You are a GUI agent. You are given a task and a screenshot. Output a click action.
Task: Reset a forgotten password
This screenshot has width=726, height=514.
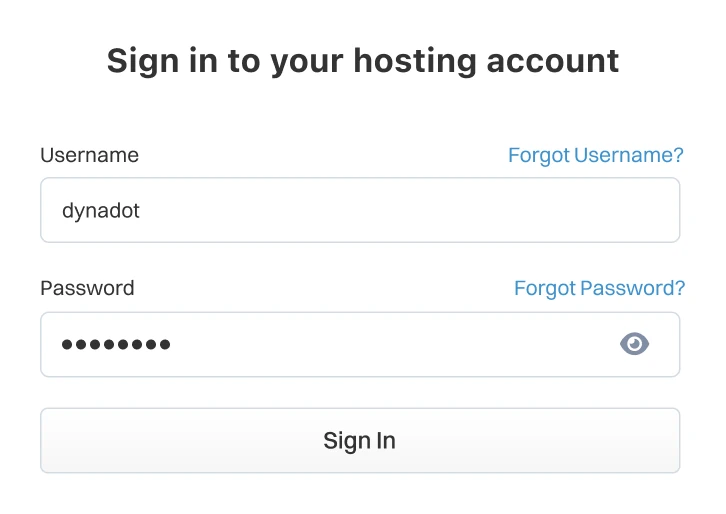599,288
